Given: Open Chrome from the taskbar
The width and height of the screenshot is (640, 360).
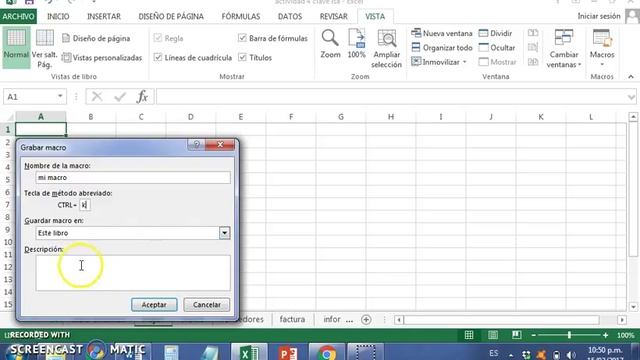Looking at the screenshot, I should 327,352.
